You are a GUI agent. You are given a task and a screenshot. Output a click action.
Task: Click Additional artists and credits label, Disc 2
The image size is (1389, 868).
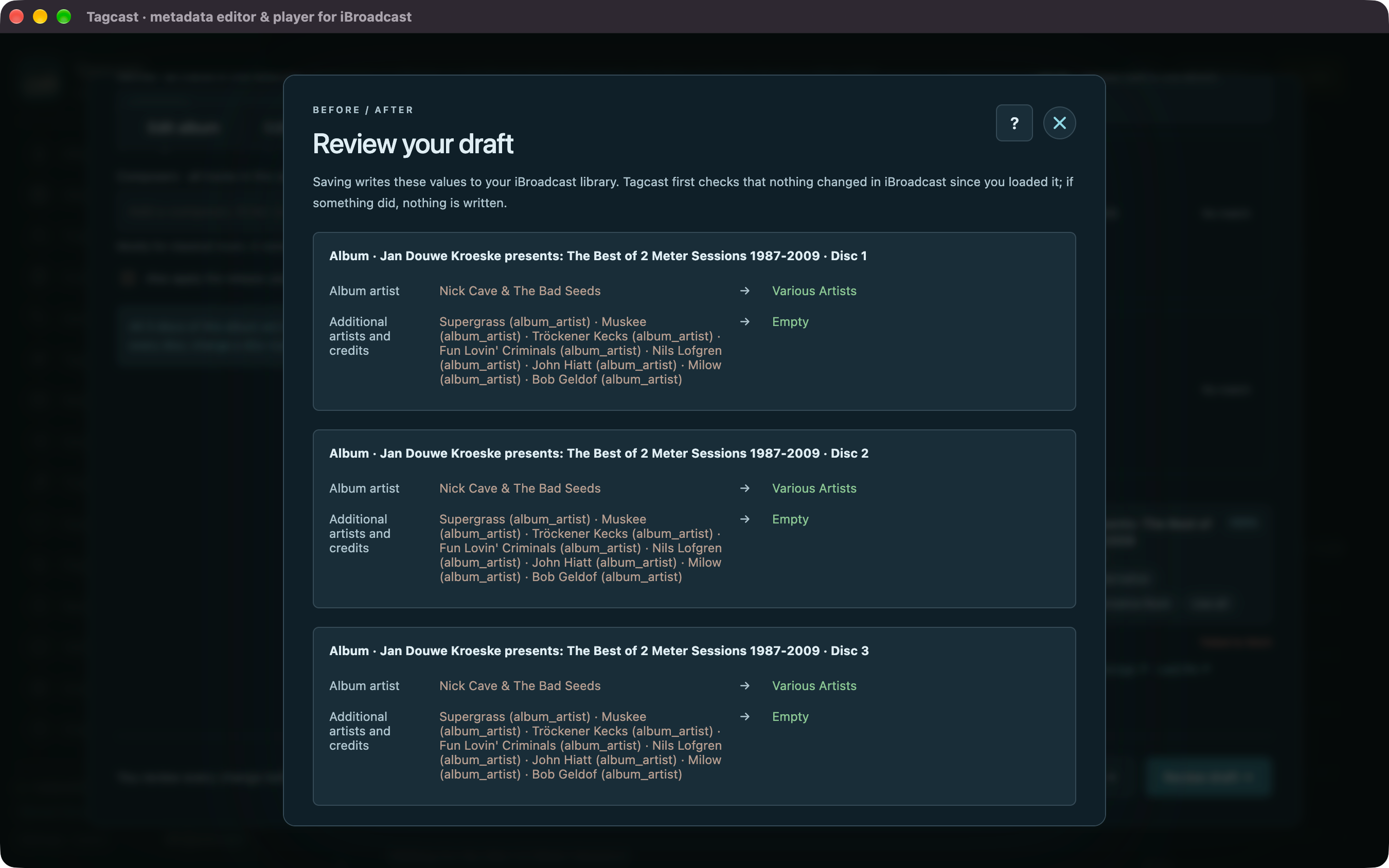pyautogui.click(x=360, y=534)
